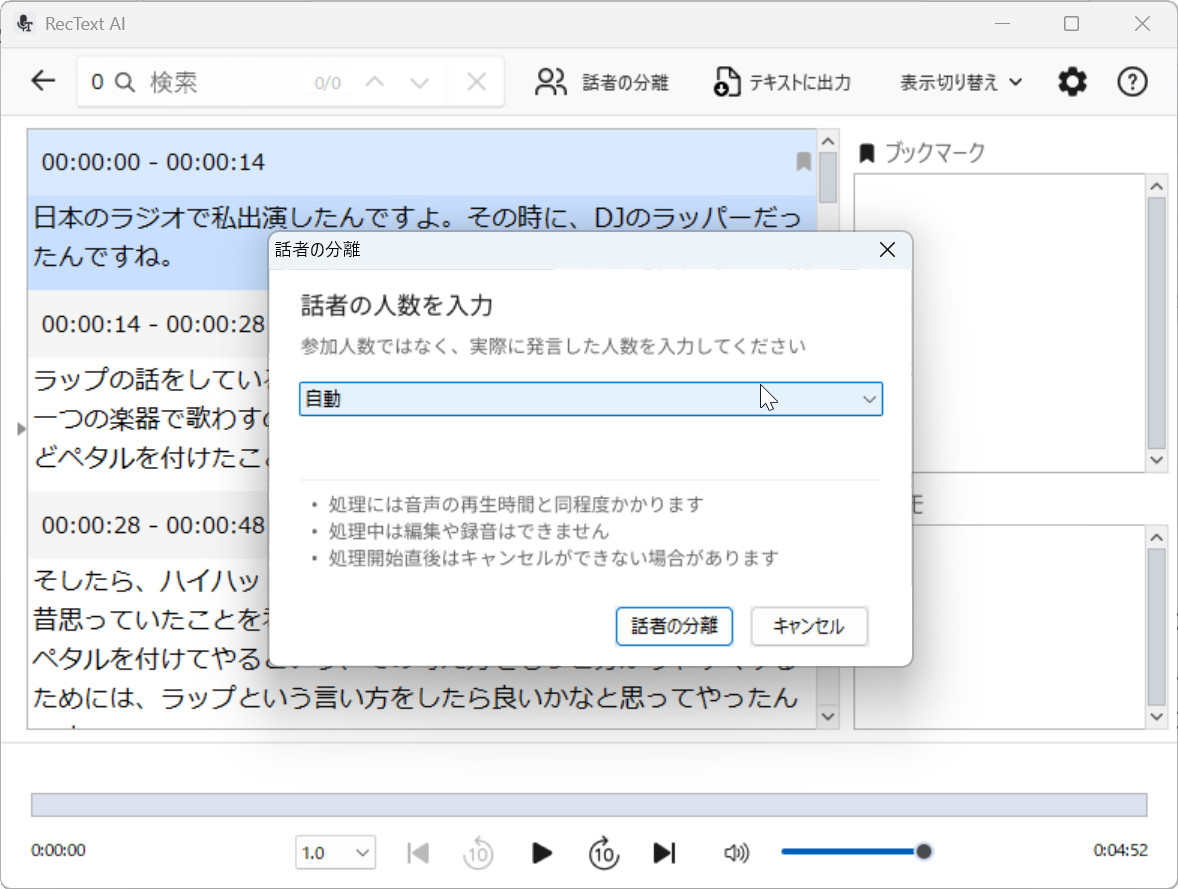This screenshot has width=1178, height=889.
Task: Click the 話者の分離 toolbar icon
Action: point(551,82)
